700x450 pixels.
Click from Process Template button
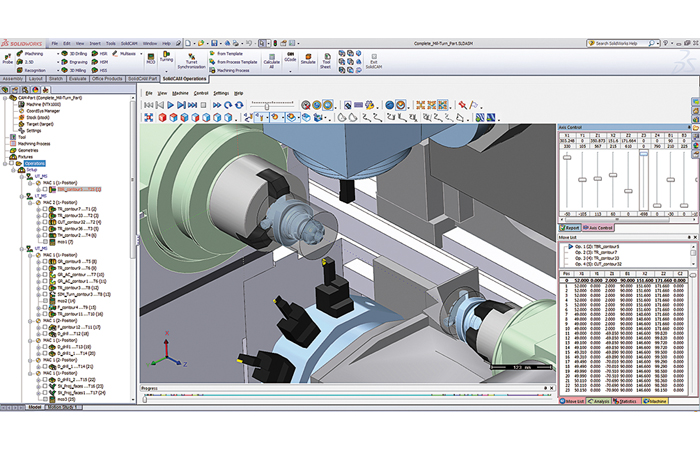(x=233, y=62)
